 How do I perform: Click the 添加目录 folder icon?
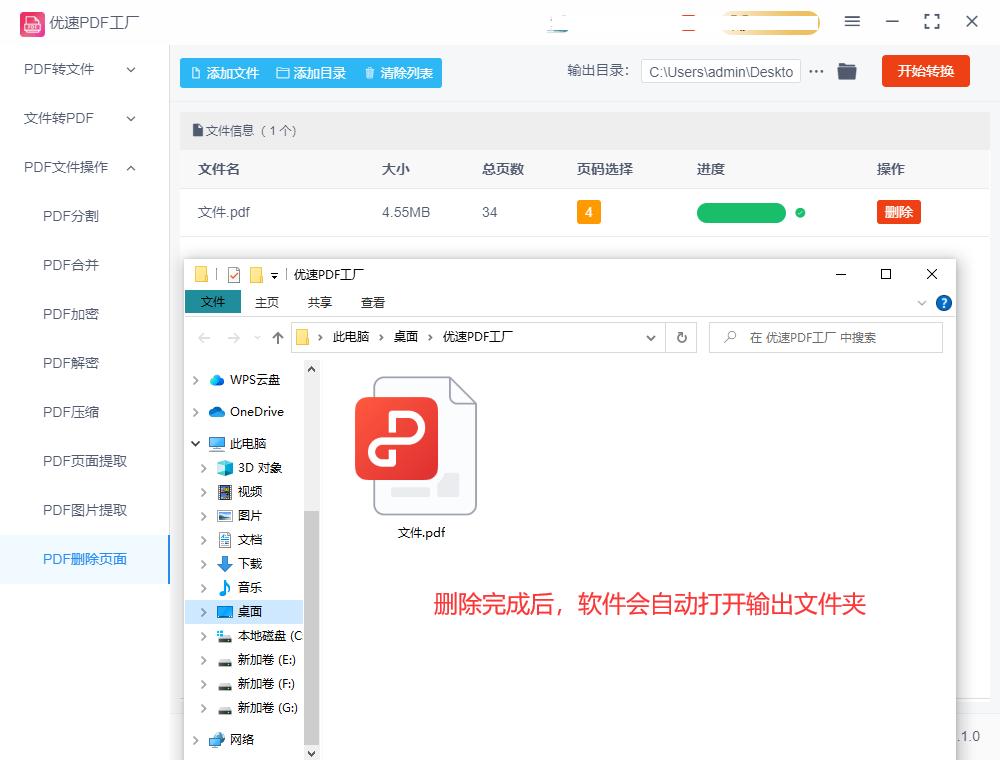[284, 73]
